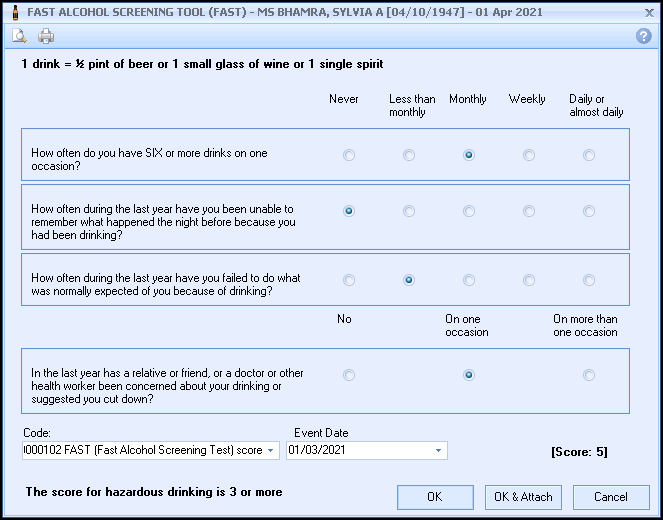
Task: Expand the Code dropdown list
Action: pos(272,451)
